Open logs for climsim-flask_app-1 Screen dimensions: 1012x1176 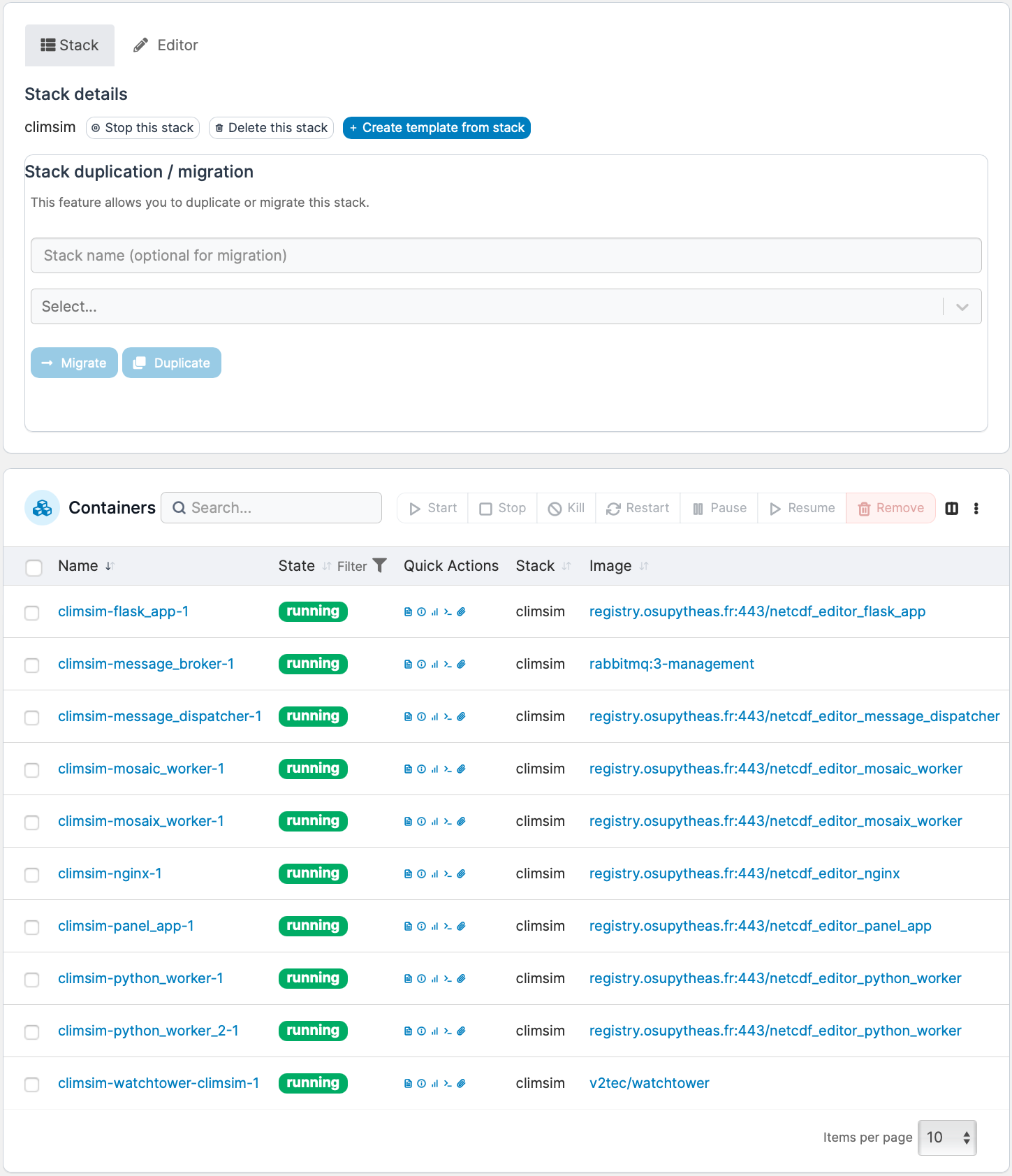(409, 612)
